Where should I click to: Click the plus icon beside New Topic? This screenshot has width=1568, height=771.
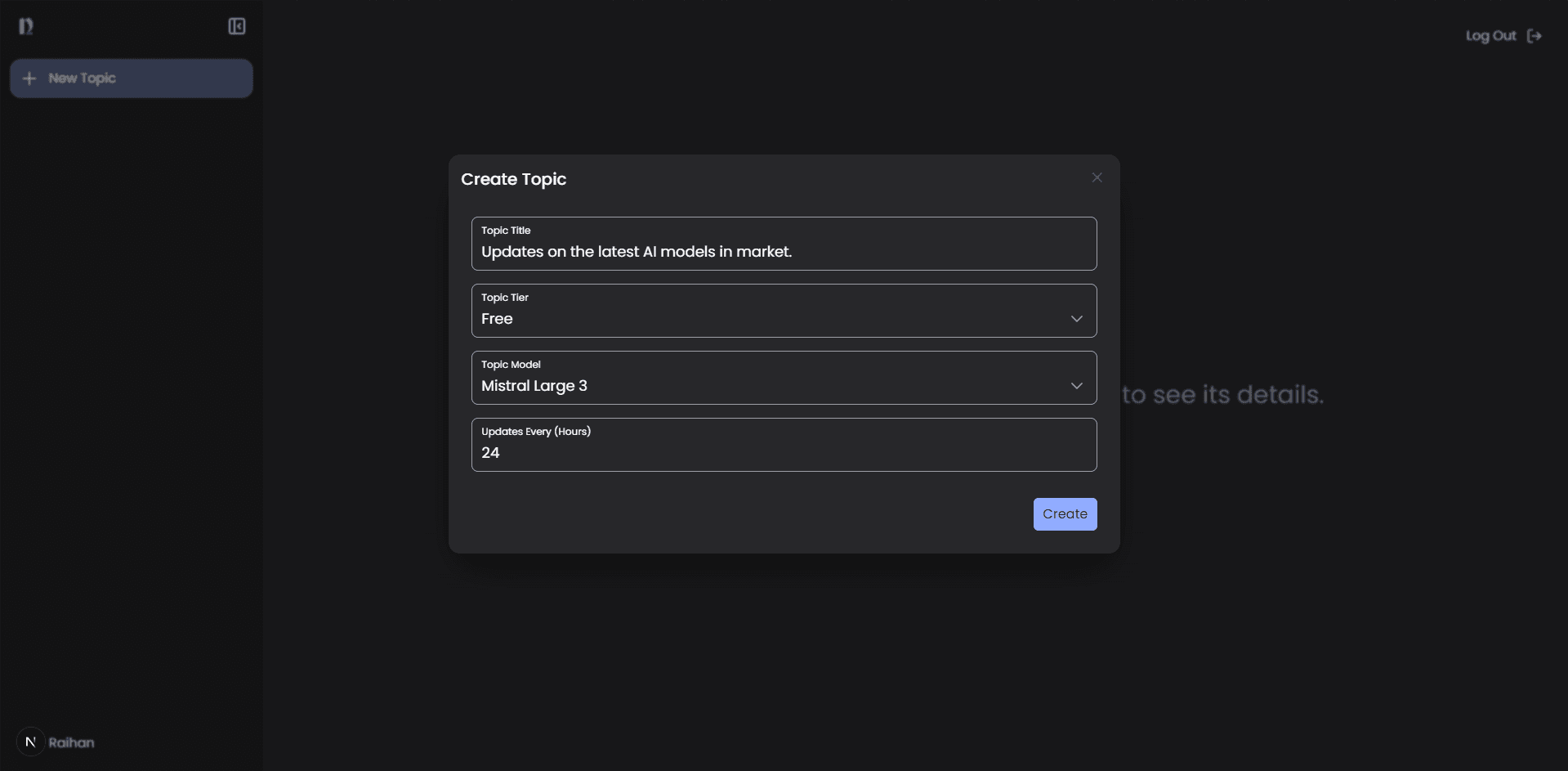tap(29, 78)
